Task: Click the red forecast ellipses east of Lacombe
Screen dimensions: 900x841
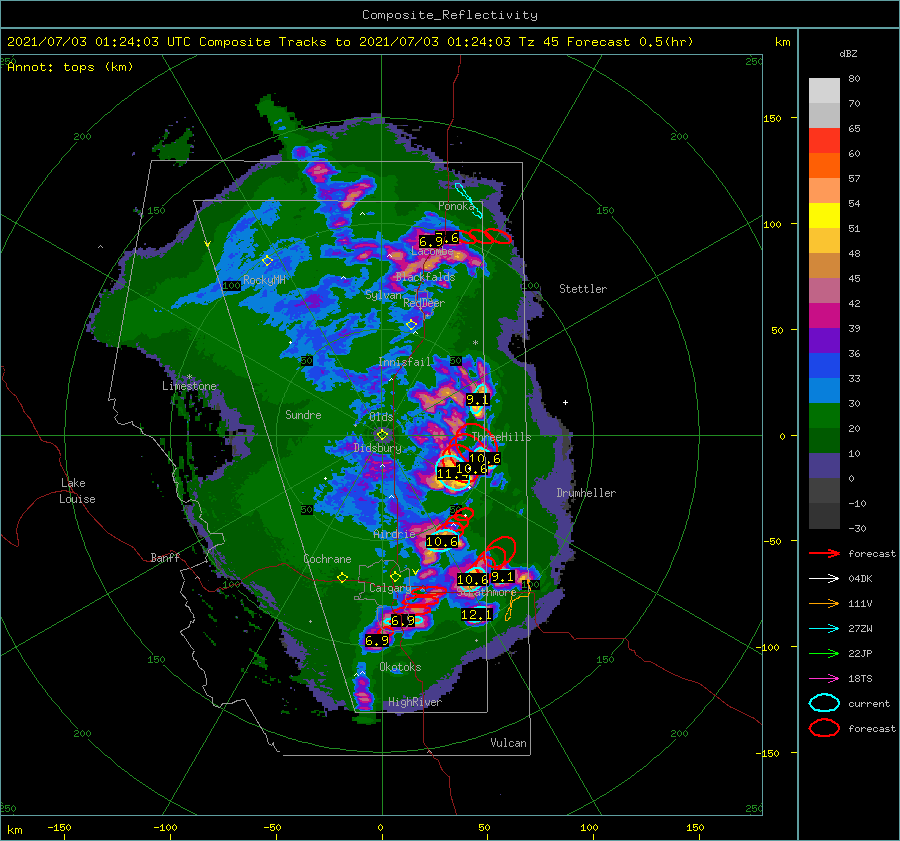Action: click(x=485, y=236)
